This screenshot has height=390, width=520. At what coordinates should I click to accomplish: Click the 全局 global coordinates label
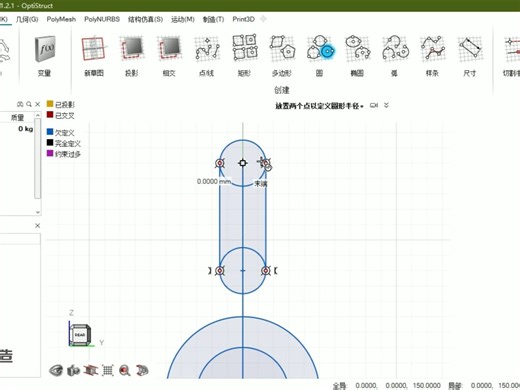click(340, 386)
